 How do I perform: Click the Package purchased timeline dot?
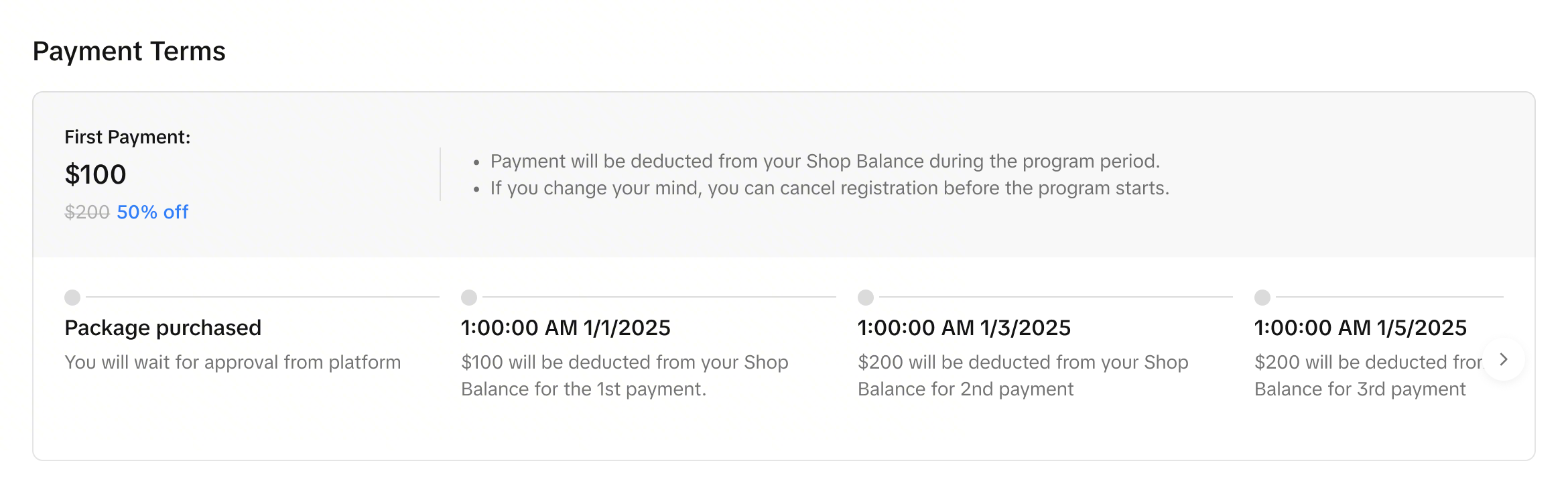coord(72,297)
